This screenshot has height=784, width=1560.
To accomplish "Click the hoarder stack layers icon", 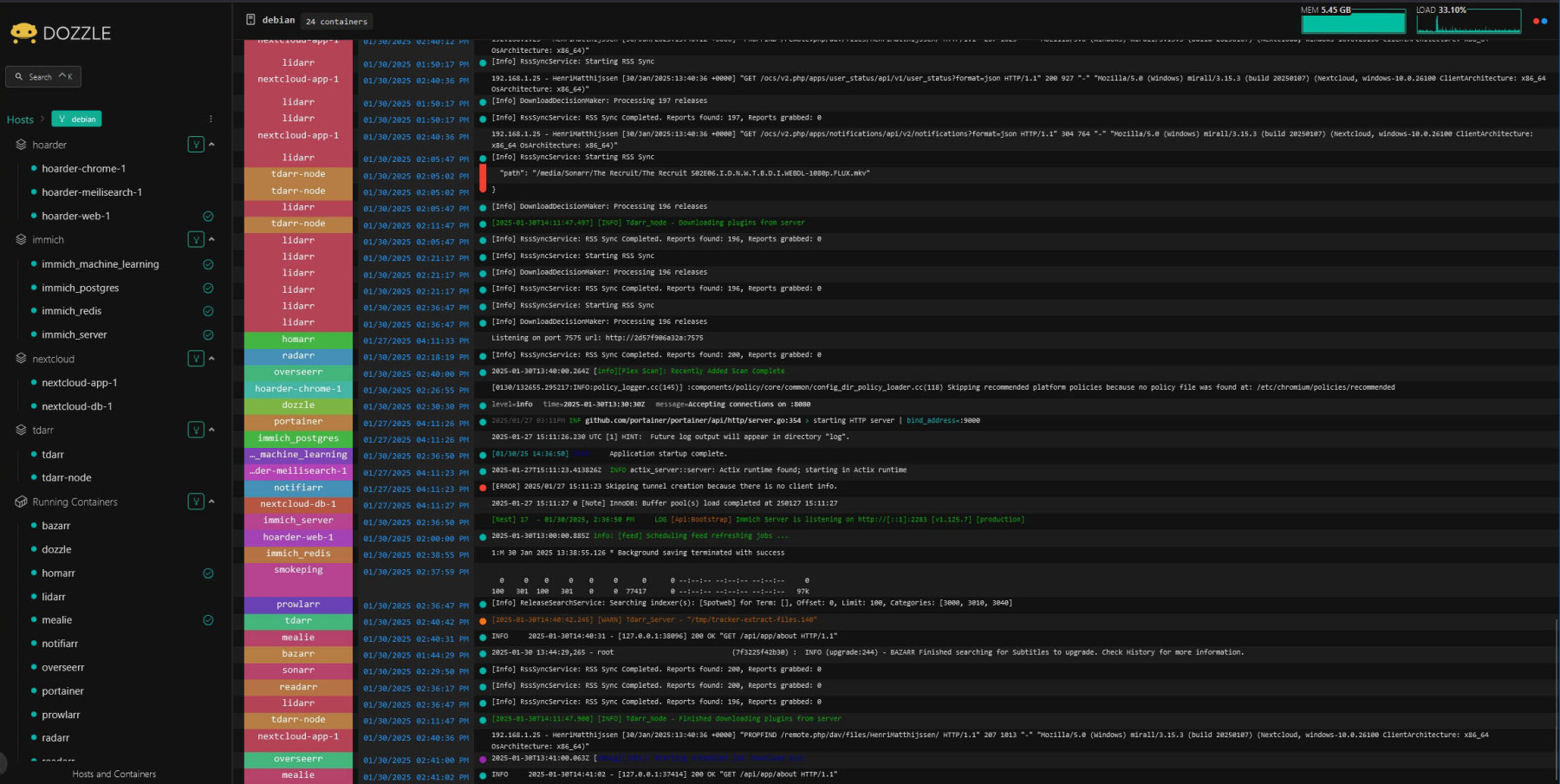I will [21, 145].
